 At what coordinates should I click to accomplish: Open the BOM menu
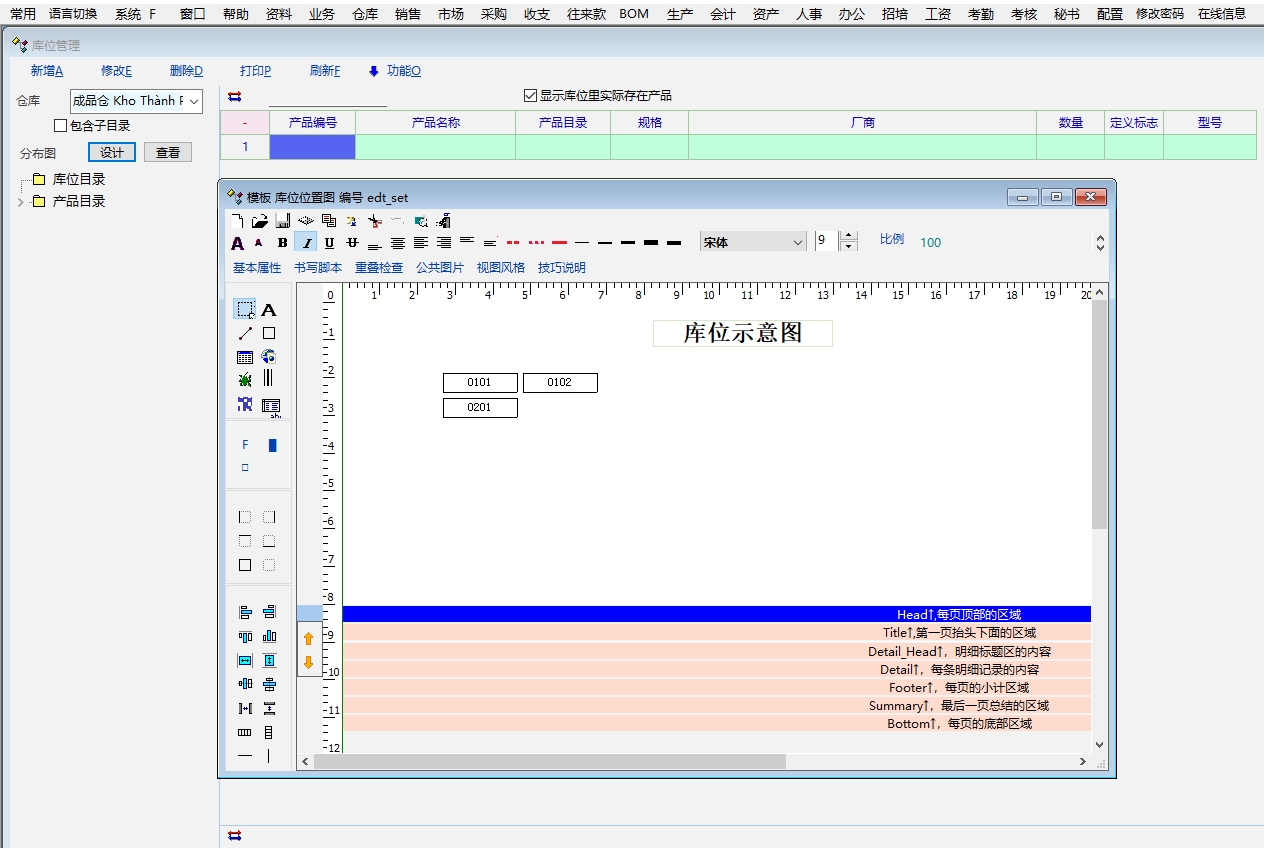pyautogui.click(x=633, y=14)
